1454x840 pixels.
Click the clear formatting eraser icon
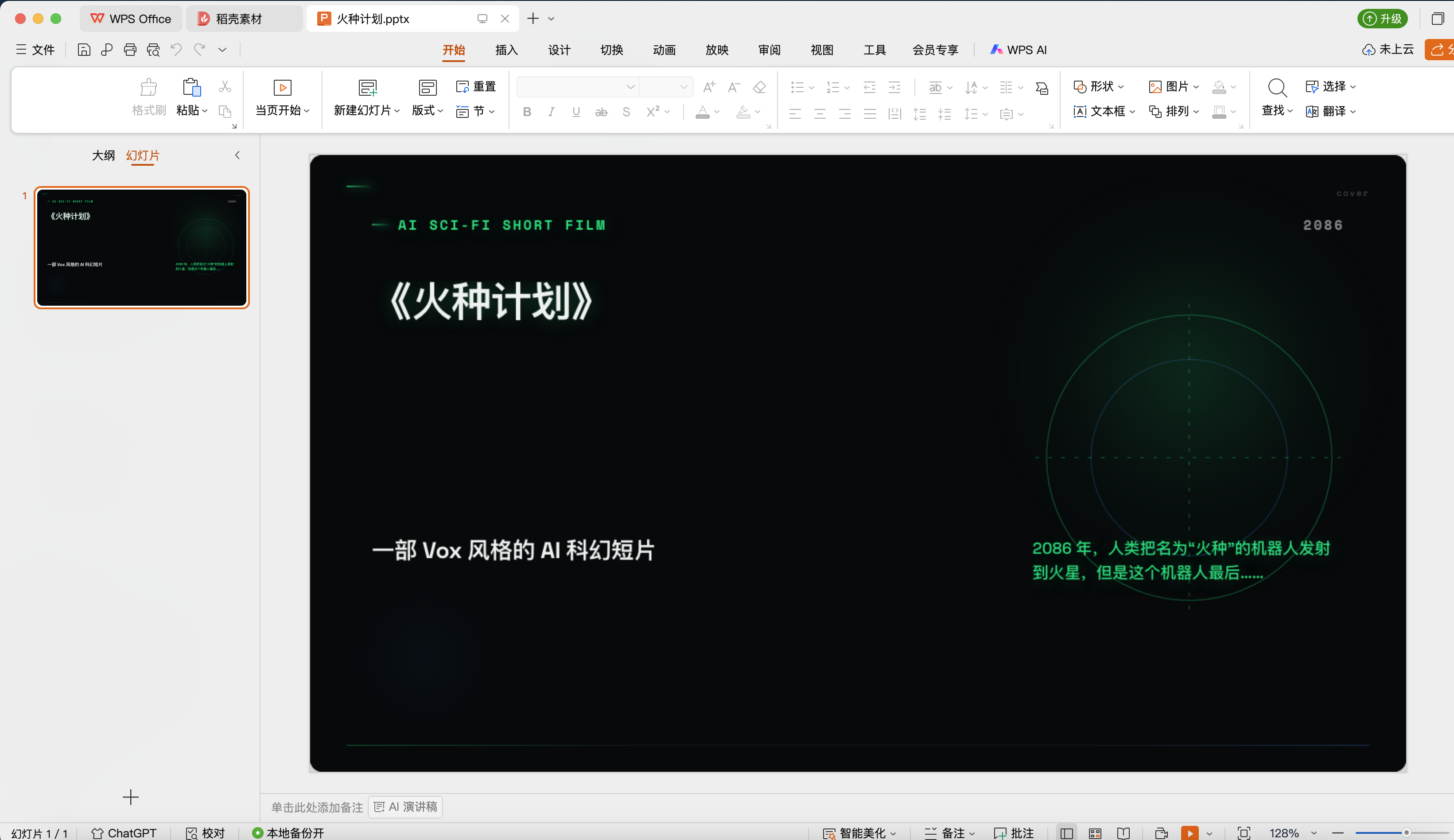tap(759, 87)
